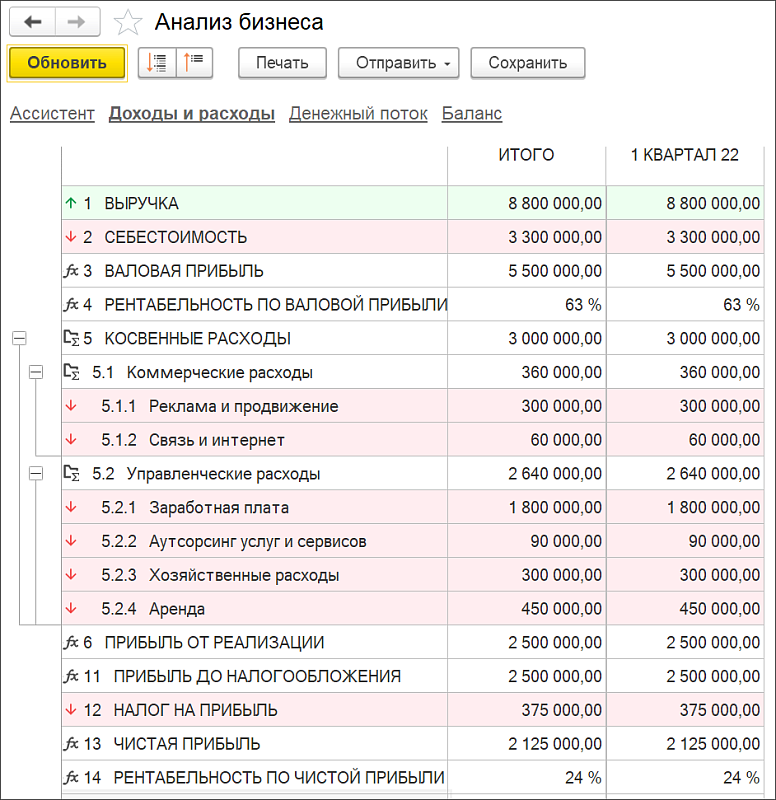Screen dimensions: 776x800
Task: Click the sum icon beside Коммерческие расходы
Action: point(71,372)
